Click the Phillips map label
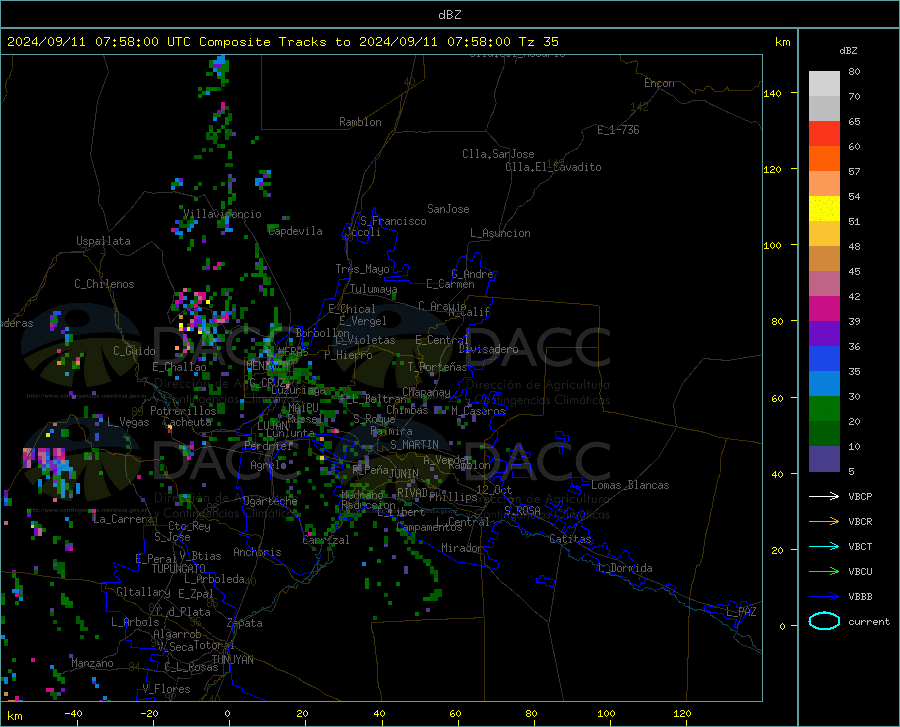The height and width of the screenshot is (727, 900). pos(453,497)
